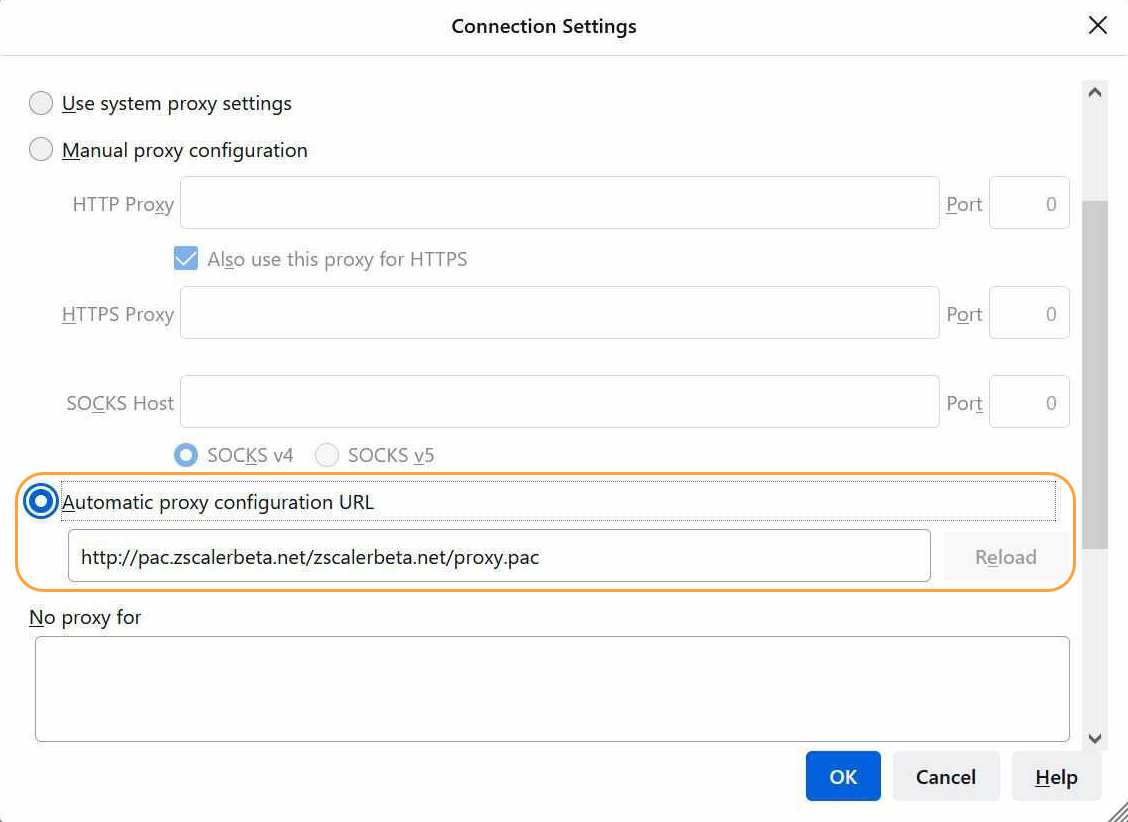Select SOCKS v5 radio option
Viewport: 1128px width, 822px height.
pyautogui.click(x=327, y=455)
